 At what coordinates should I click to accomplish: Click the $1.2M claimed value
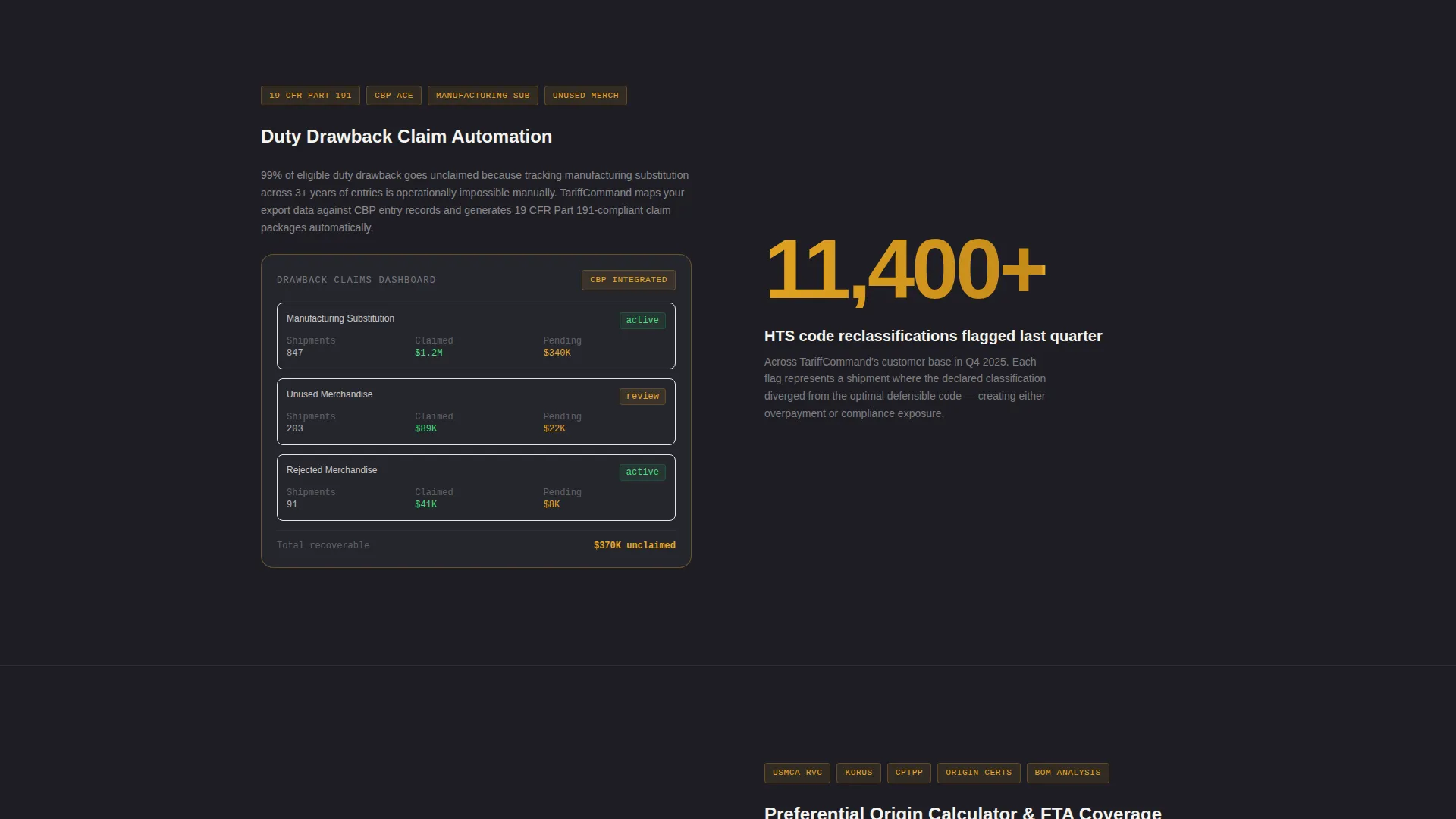pos(428,353)
